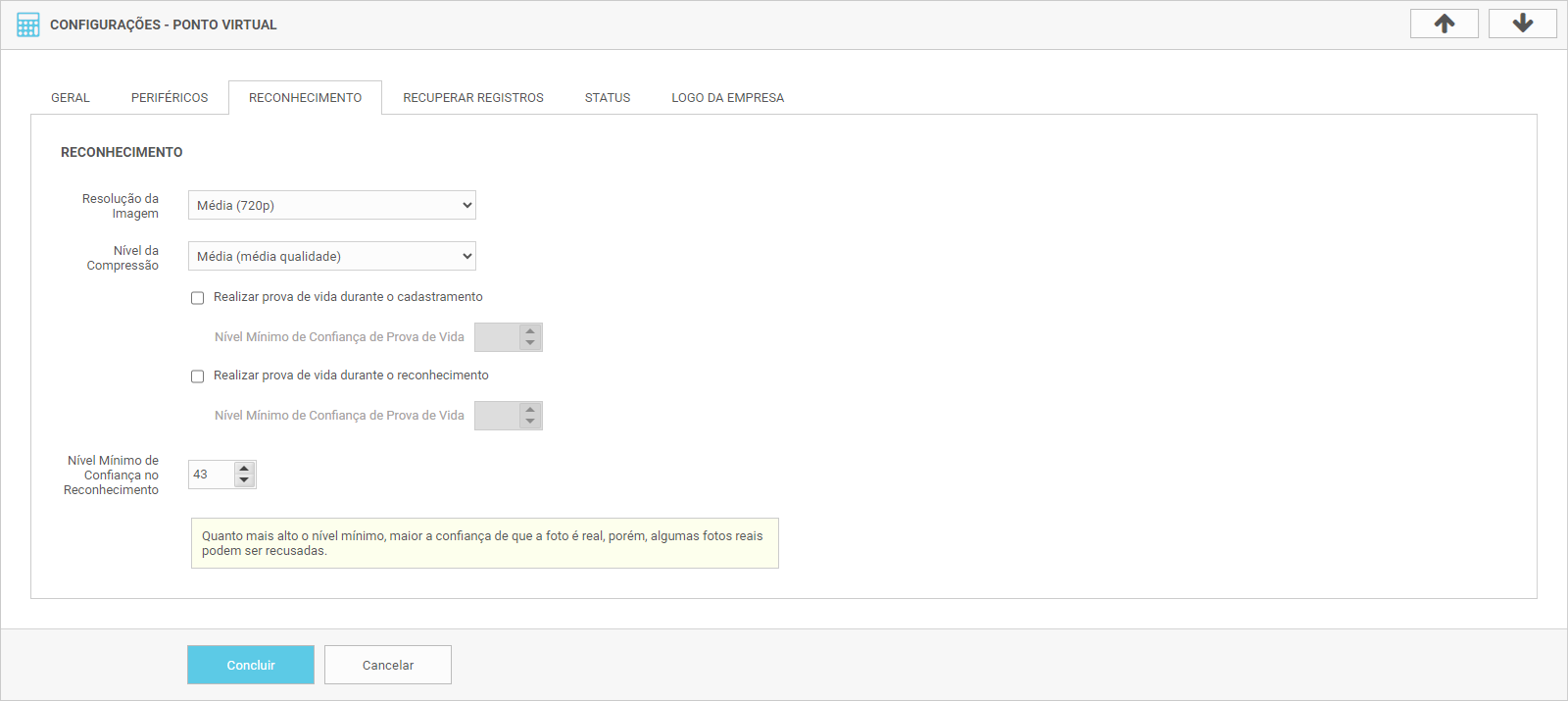Decrease minimum recognition confidence level value
This screenshot has width=1568, height=701.
click(x=244, y=480)
